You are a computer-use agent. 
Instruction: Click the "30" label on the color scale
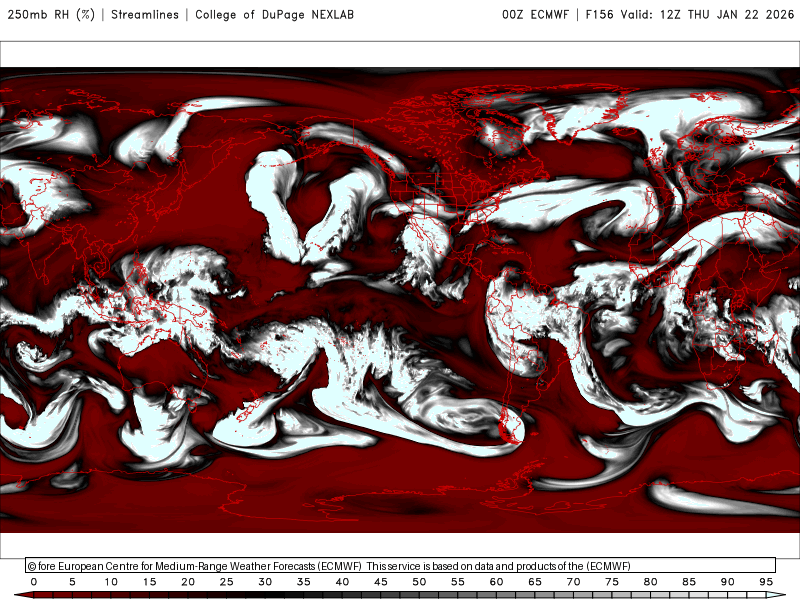(265, 582)
